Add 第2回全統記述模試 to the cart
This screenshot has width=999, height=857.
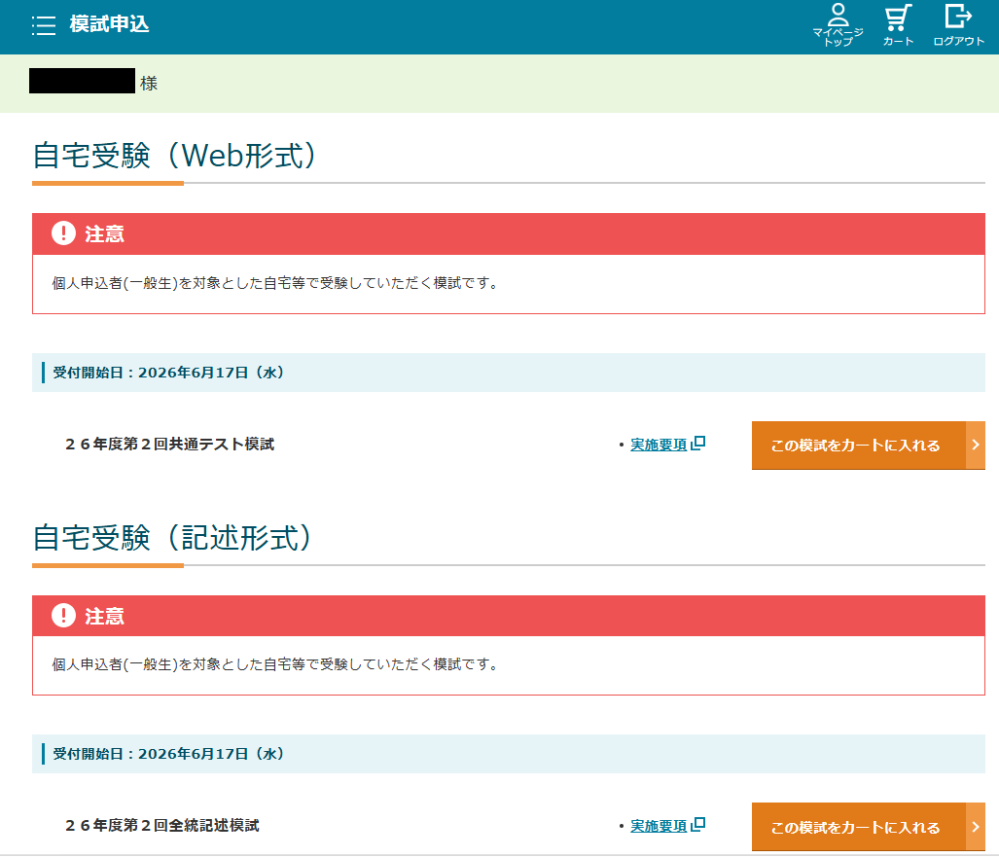(868, 827)
